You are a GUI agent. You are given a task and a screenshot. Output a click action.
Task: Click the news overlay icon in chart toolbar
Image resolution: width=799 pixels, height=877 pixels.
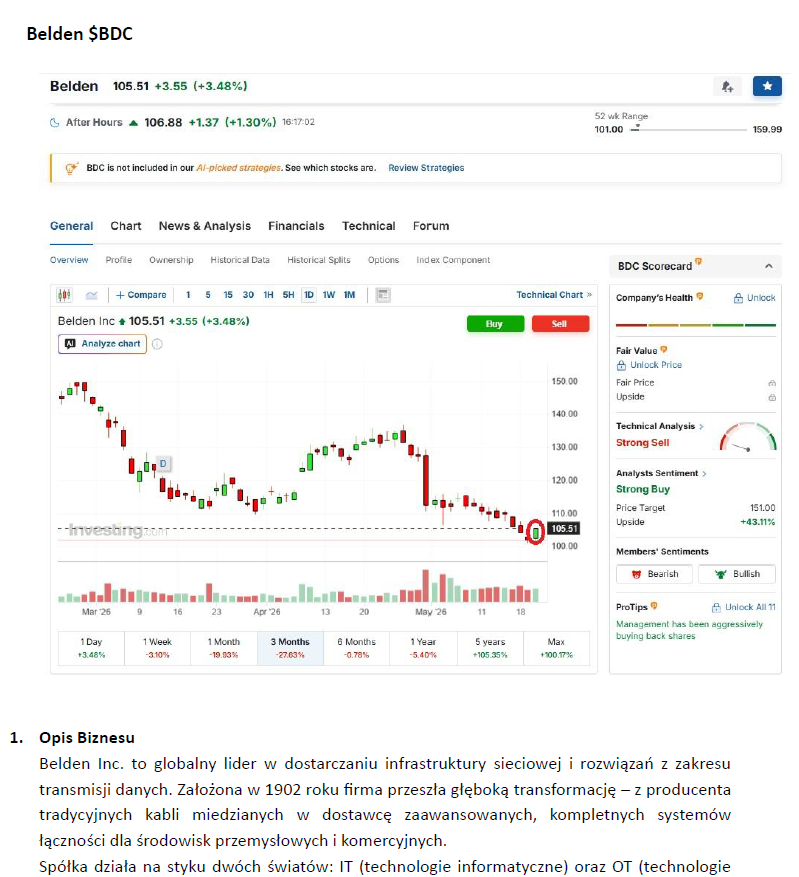(383, 295)
